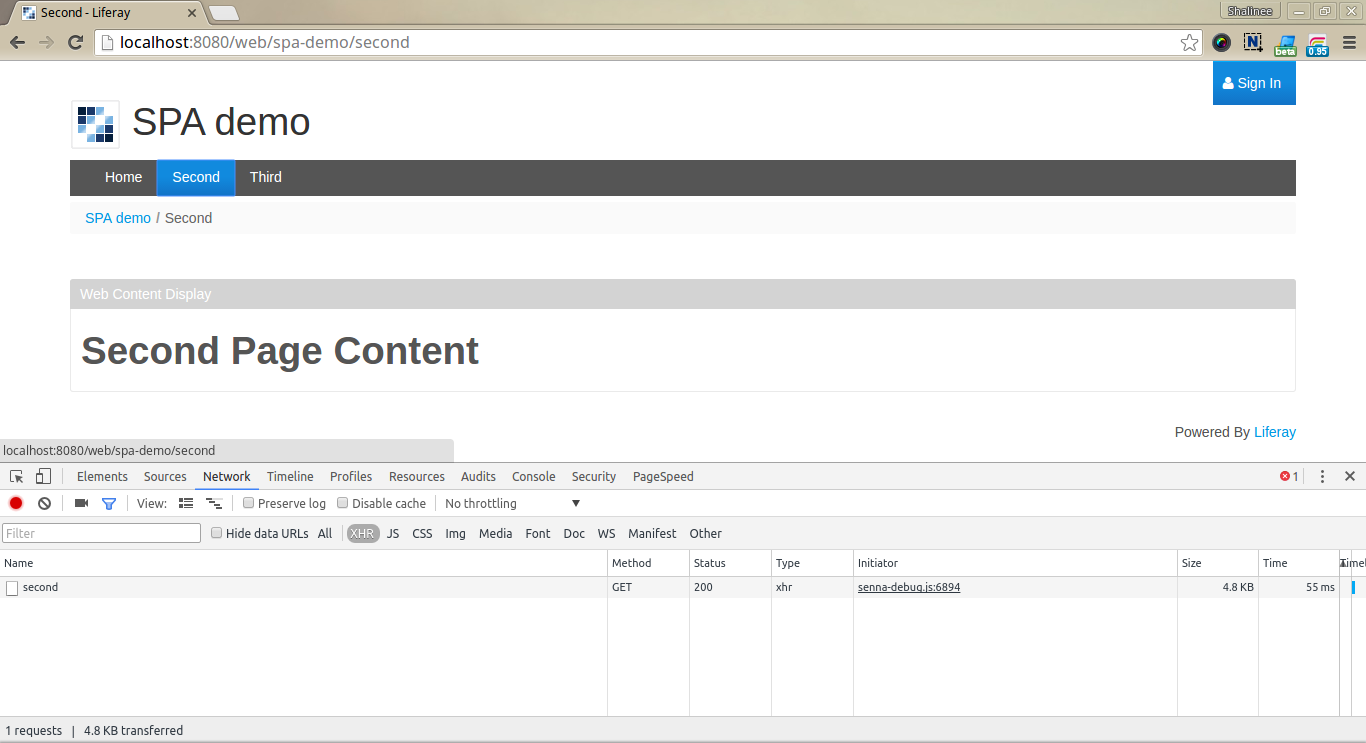Open the Chrome hamburger menu

(1349, 42)
